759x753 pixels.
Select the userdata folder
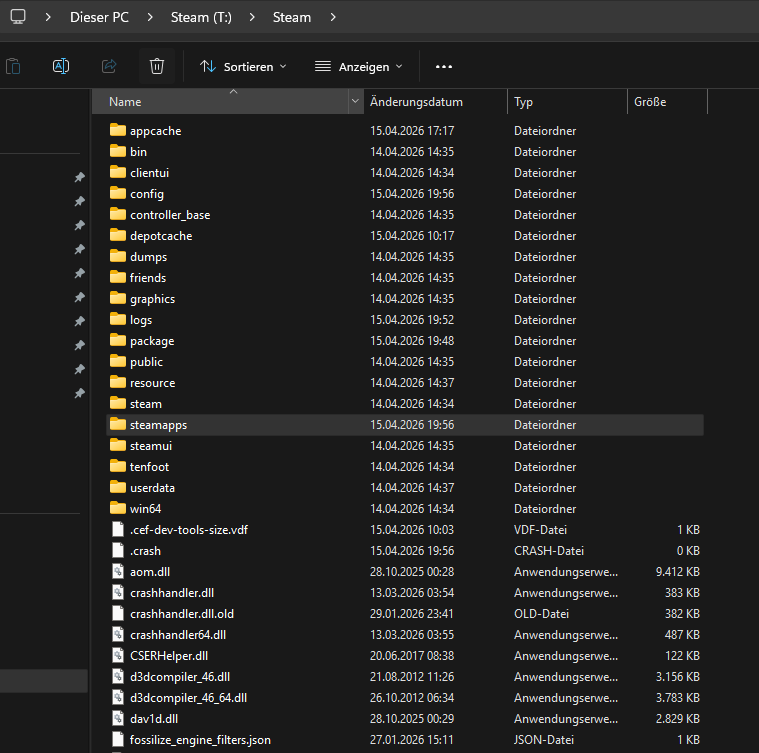152,488
